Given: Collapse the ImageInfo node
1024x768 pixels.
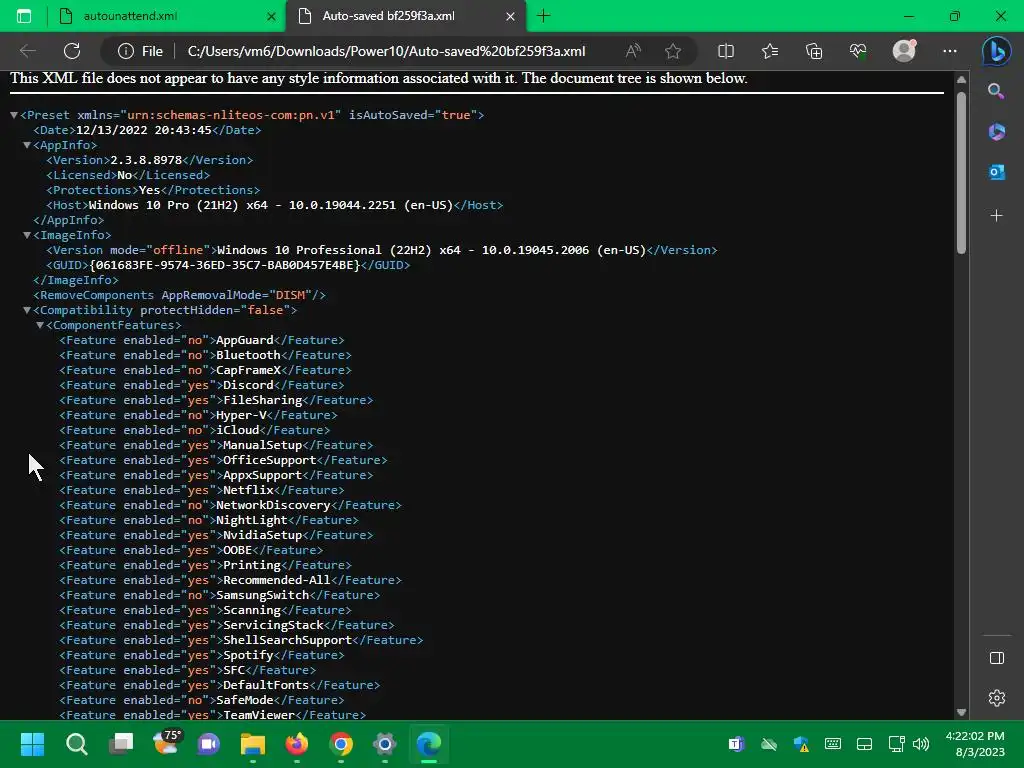Looking at the screenshot, I should click(x=27, y=235).
